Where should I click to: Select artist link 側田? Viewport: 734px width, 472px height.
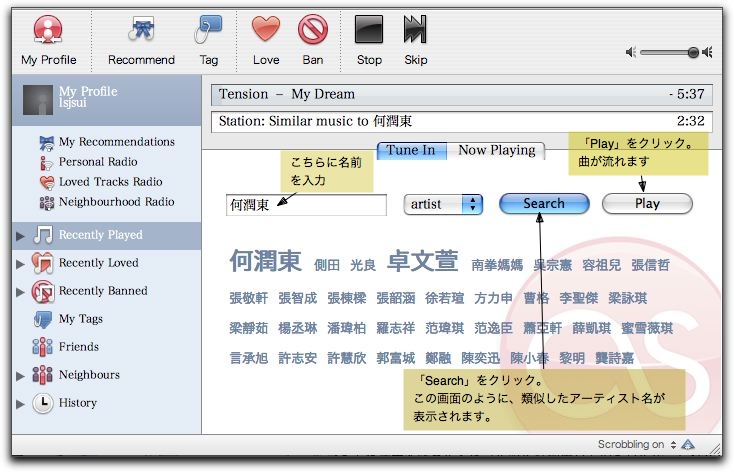point(327,266)
